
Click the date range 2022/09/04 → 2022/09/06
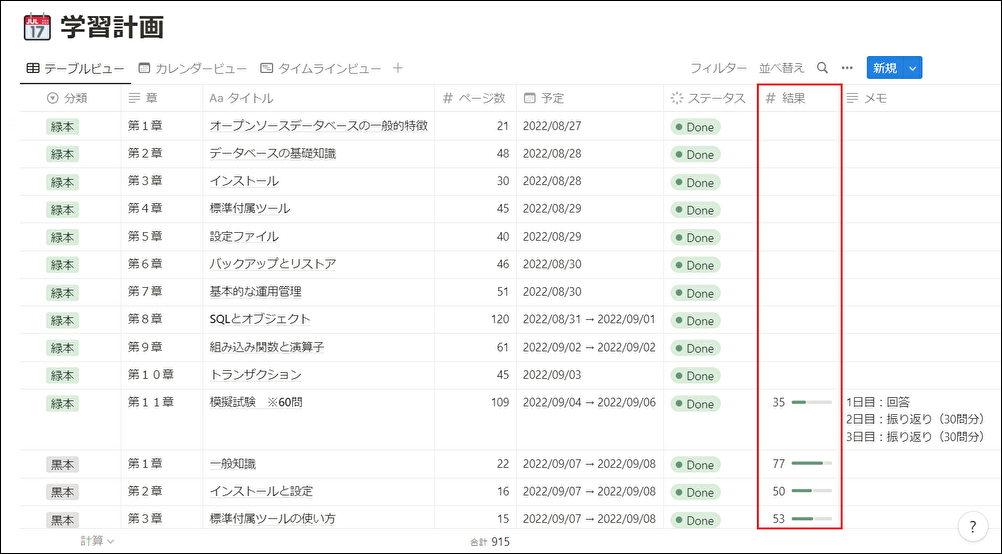(x=589, y=402)
